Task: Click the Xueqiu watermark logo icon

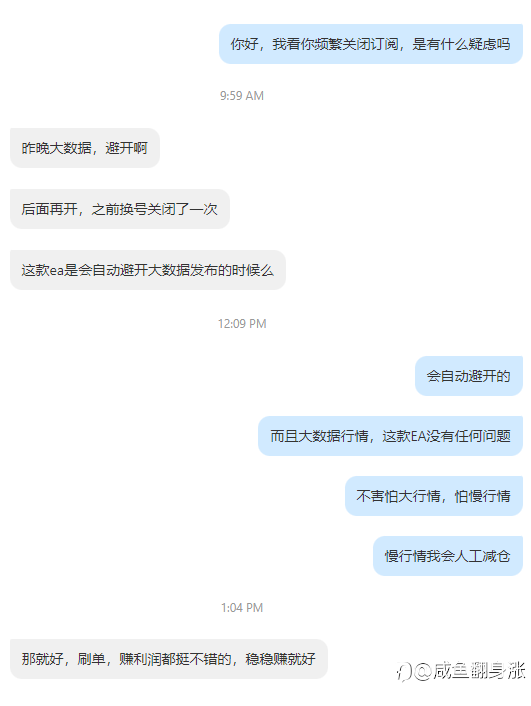Action: 404,672
